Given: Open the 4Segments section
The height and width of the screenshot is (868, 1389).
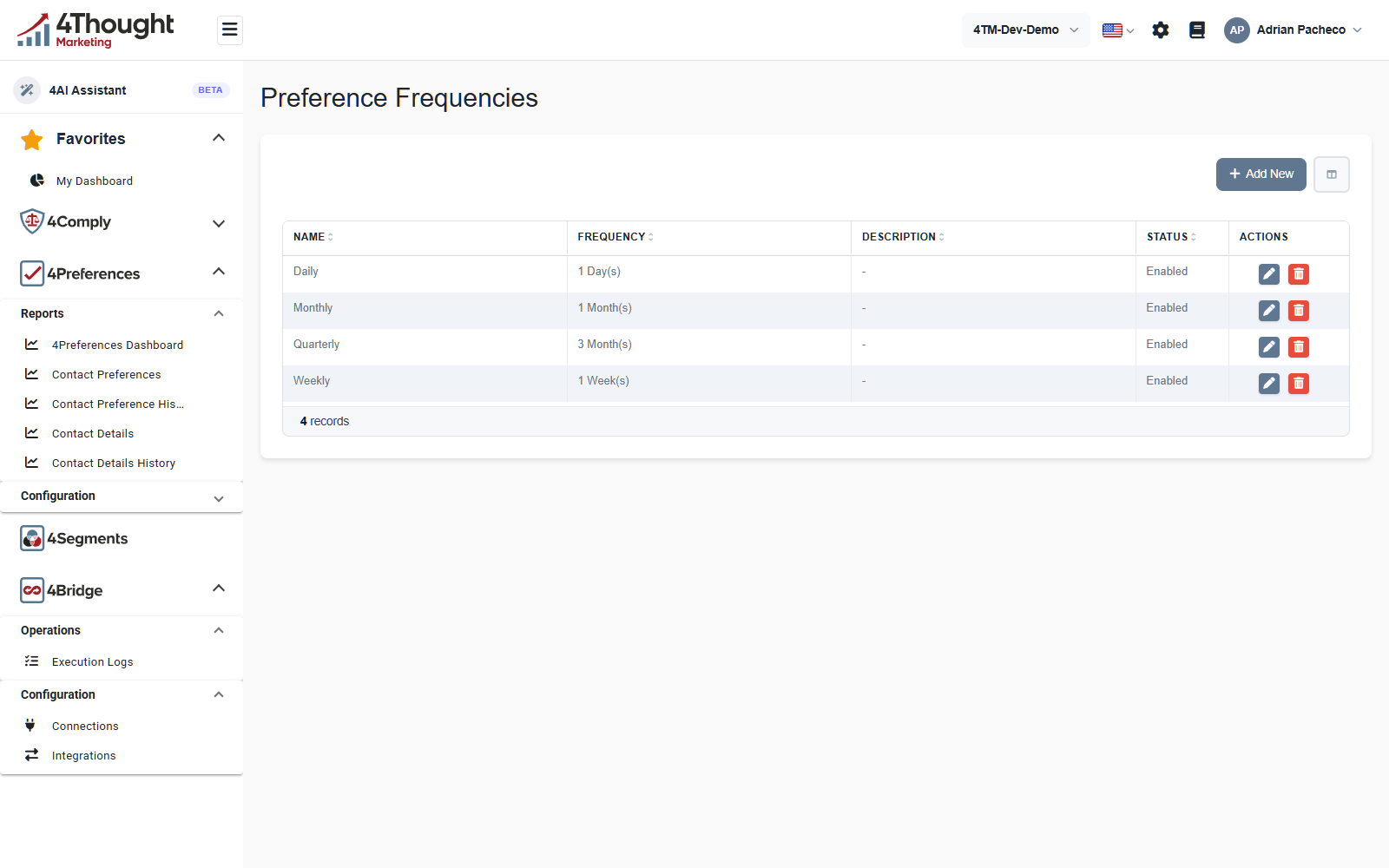Looking at the screenshot, I should coord(87,538).
